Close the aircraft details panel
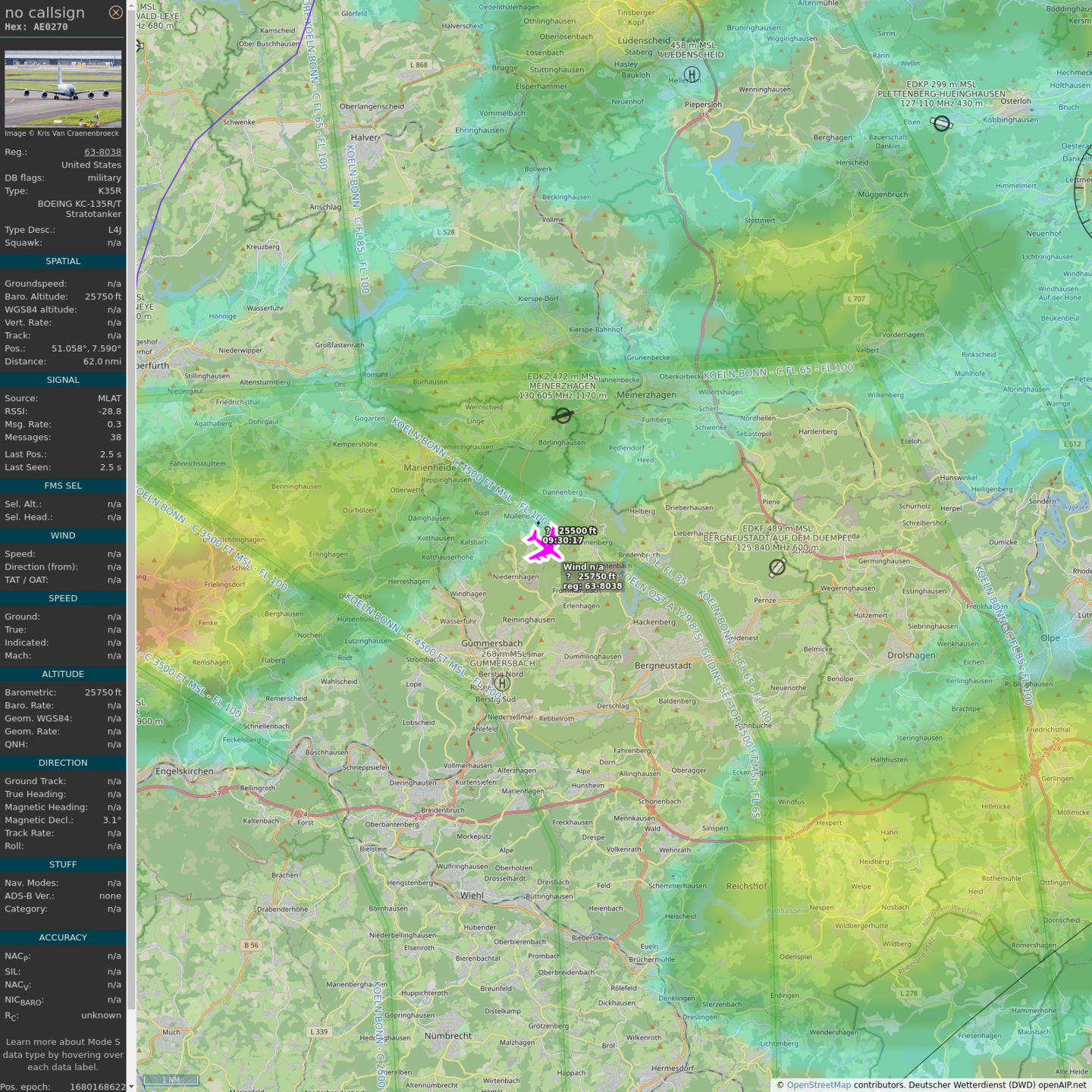Image resolution: width=1092 pixels, height=1092 pixels. 115,12
